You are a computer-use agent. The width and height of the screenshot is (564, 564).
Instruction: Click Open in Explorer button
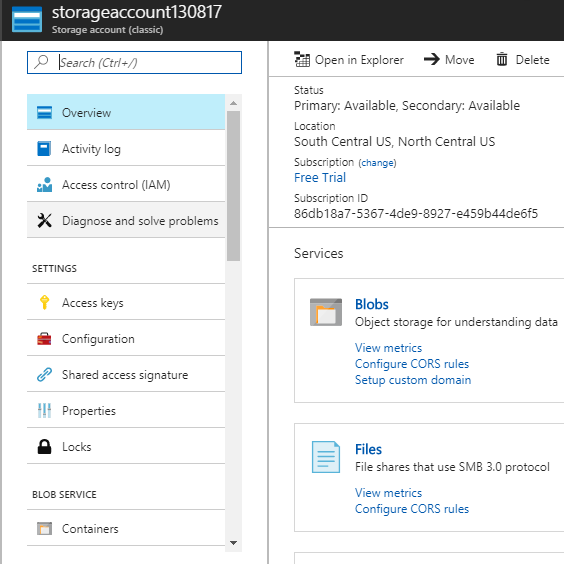tap(349, 59)
